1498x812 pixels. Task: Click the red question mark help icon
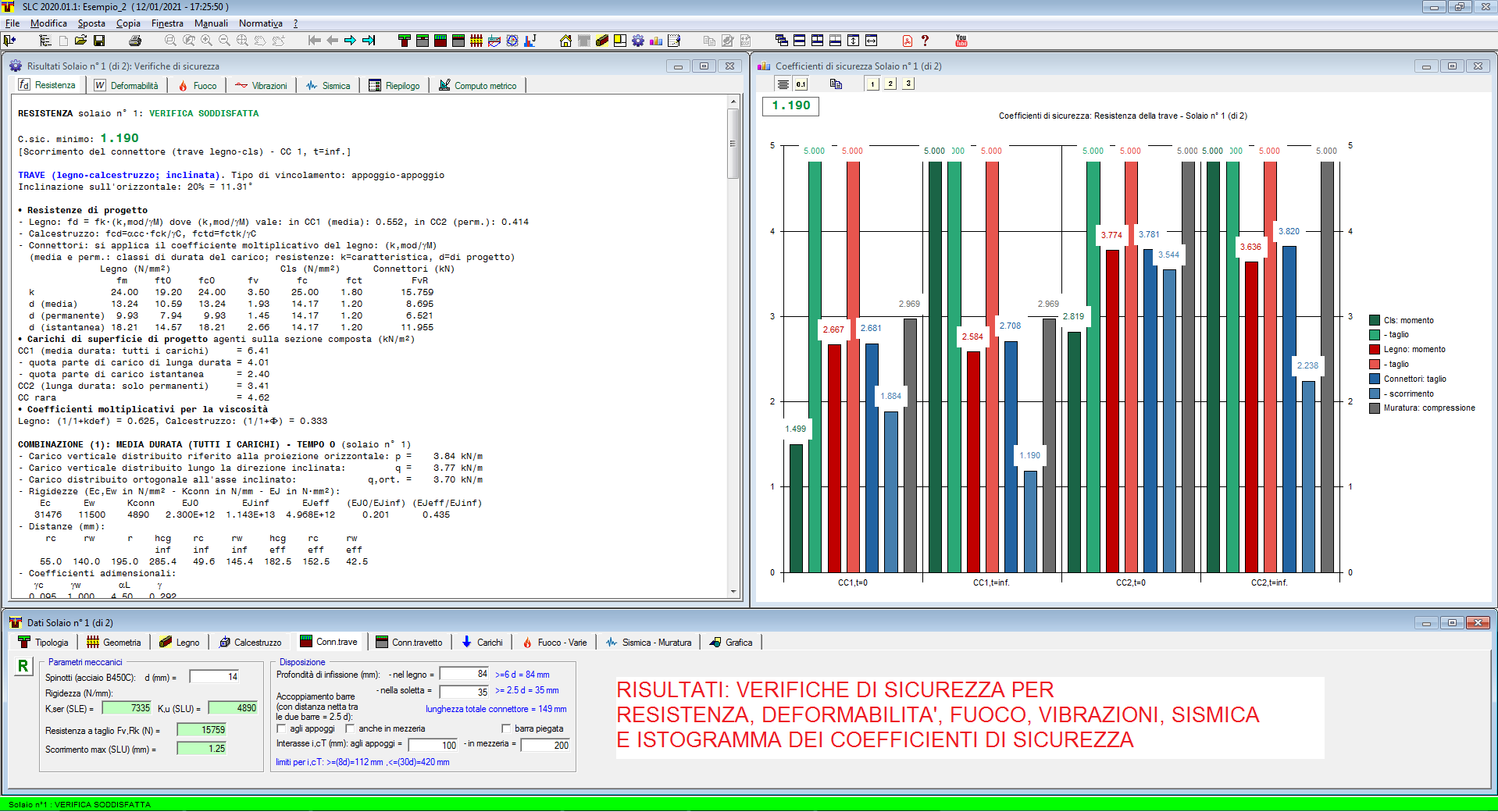tap(925, 41)
